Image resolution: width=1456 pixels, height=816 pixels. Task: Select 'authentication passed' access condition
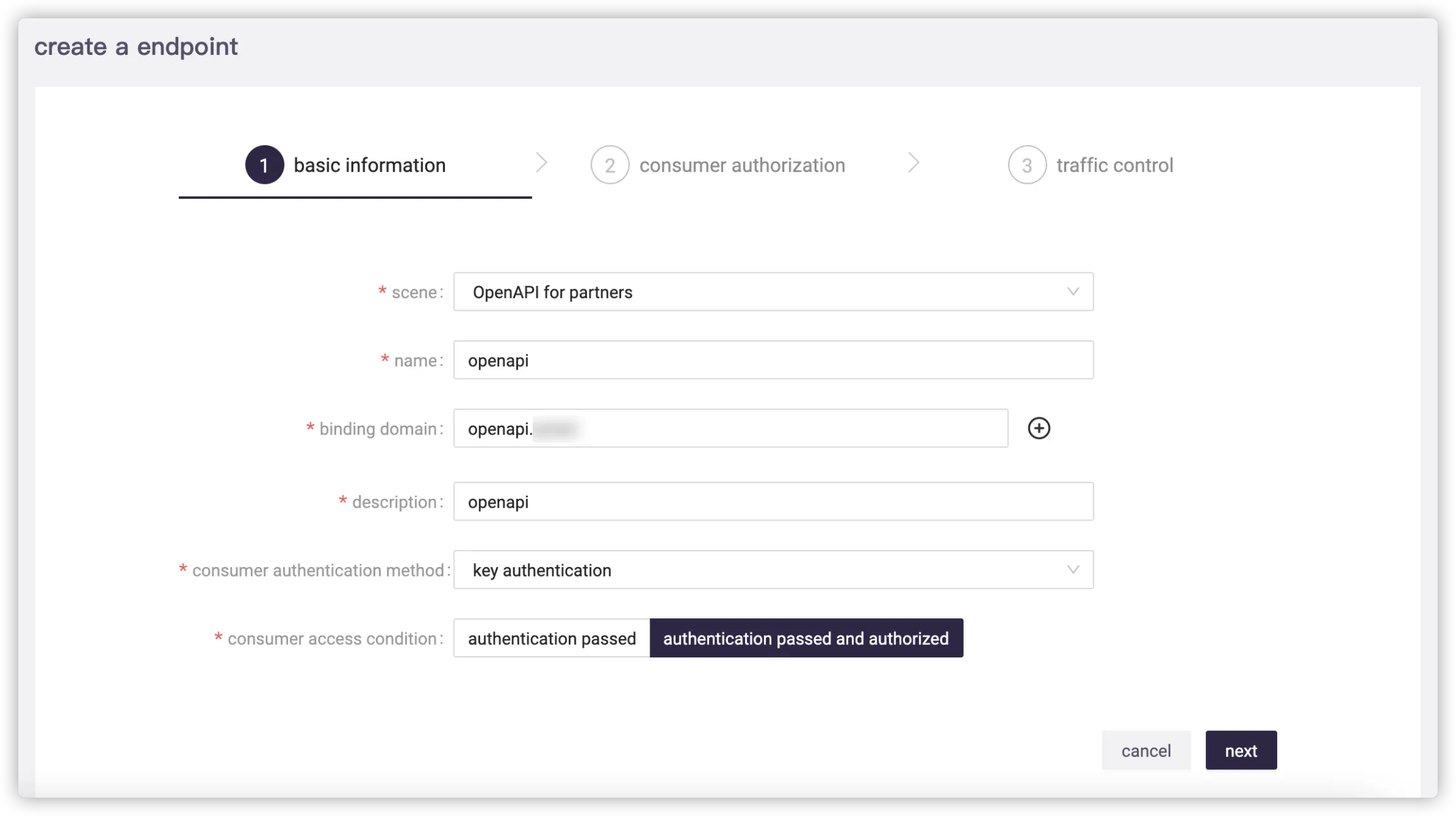pyautogui.click(x=552, y=639)
